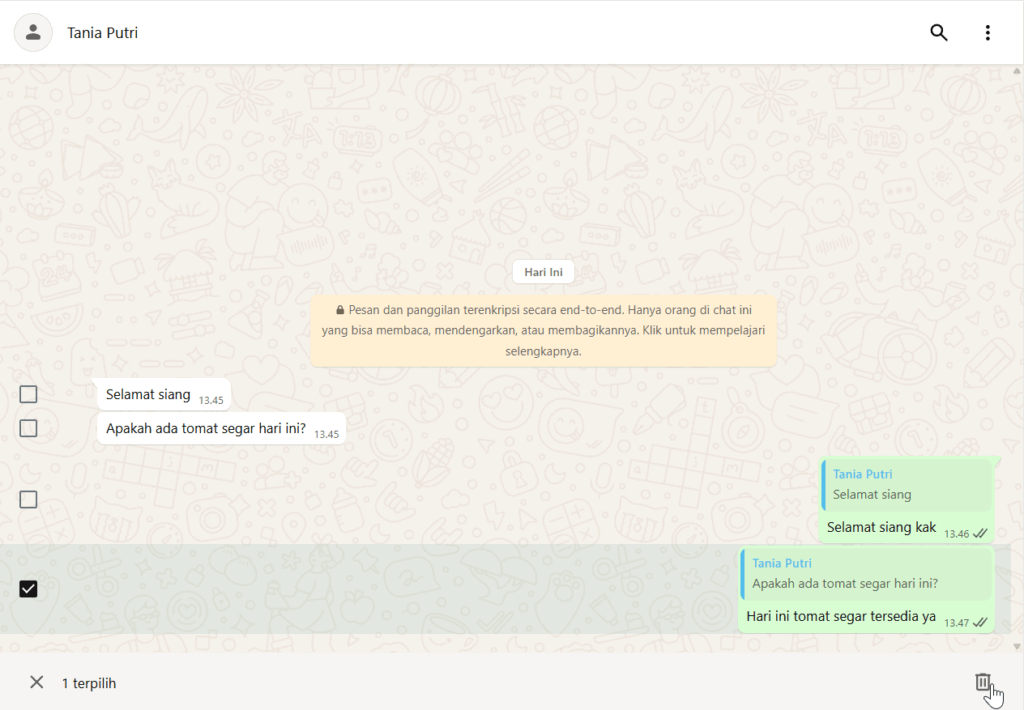The image size is (1024, 710).
Task: Select the 'Selamat siang' message checkbox
Action: (x=28, y=394)
